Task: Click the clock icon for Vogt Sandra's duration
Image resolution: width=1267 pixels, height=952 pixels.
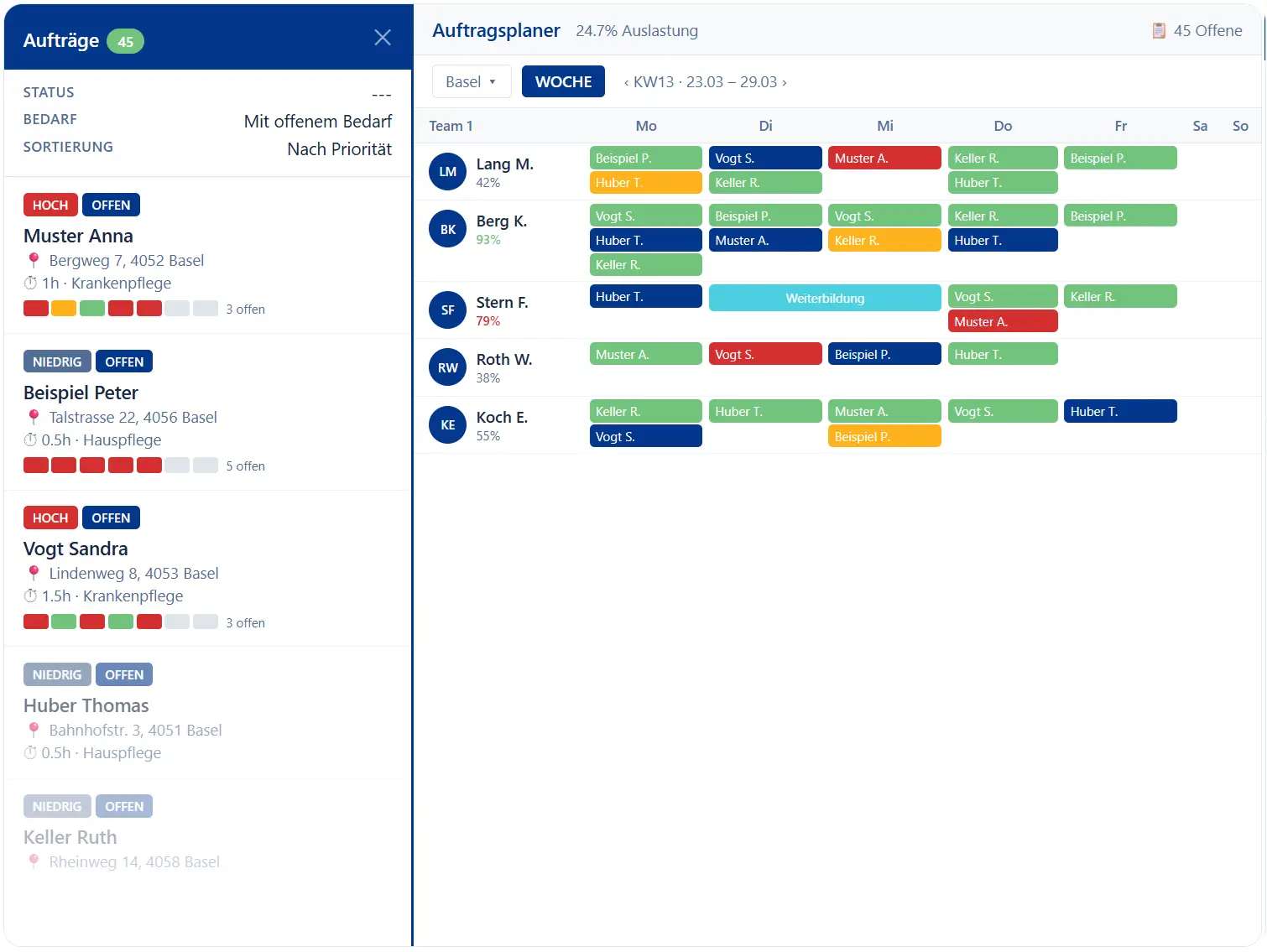Action: (31, 596)
